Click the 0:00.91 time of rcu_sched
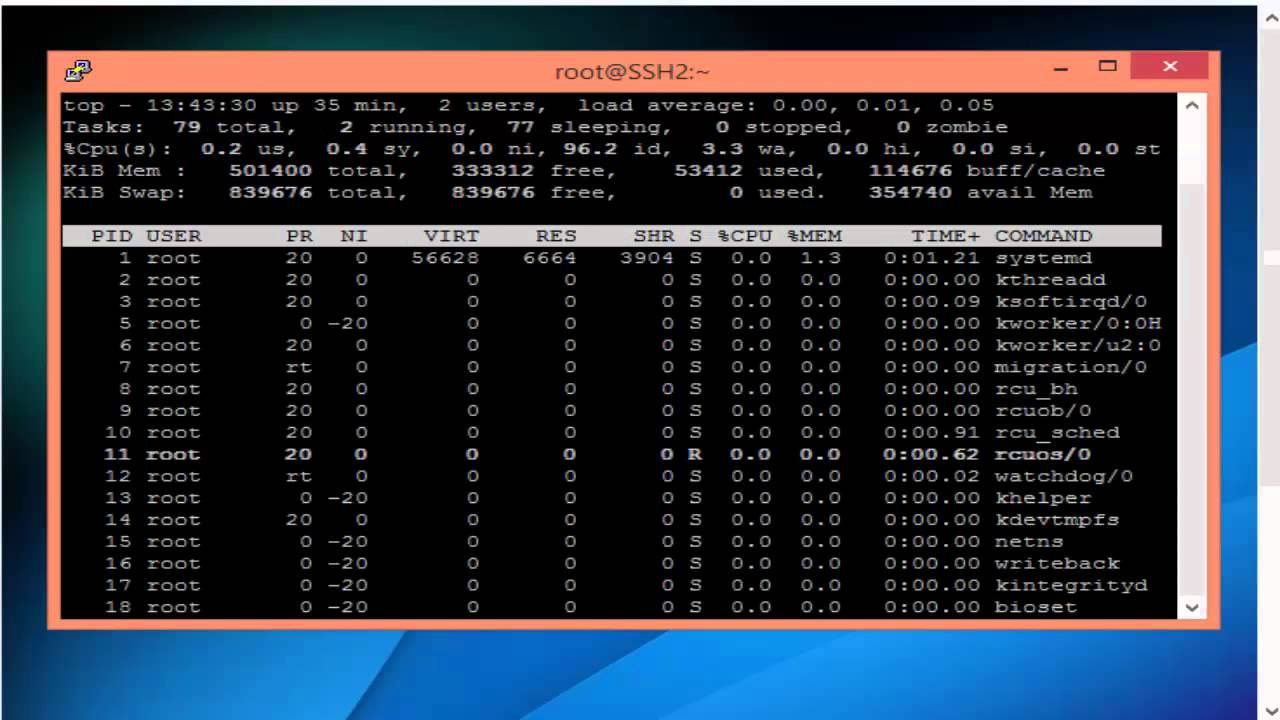 932,433
